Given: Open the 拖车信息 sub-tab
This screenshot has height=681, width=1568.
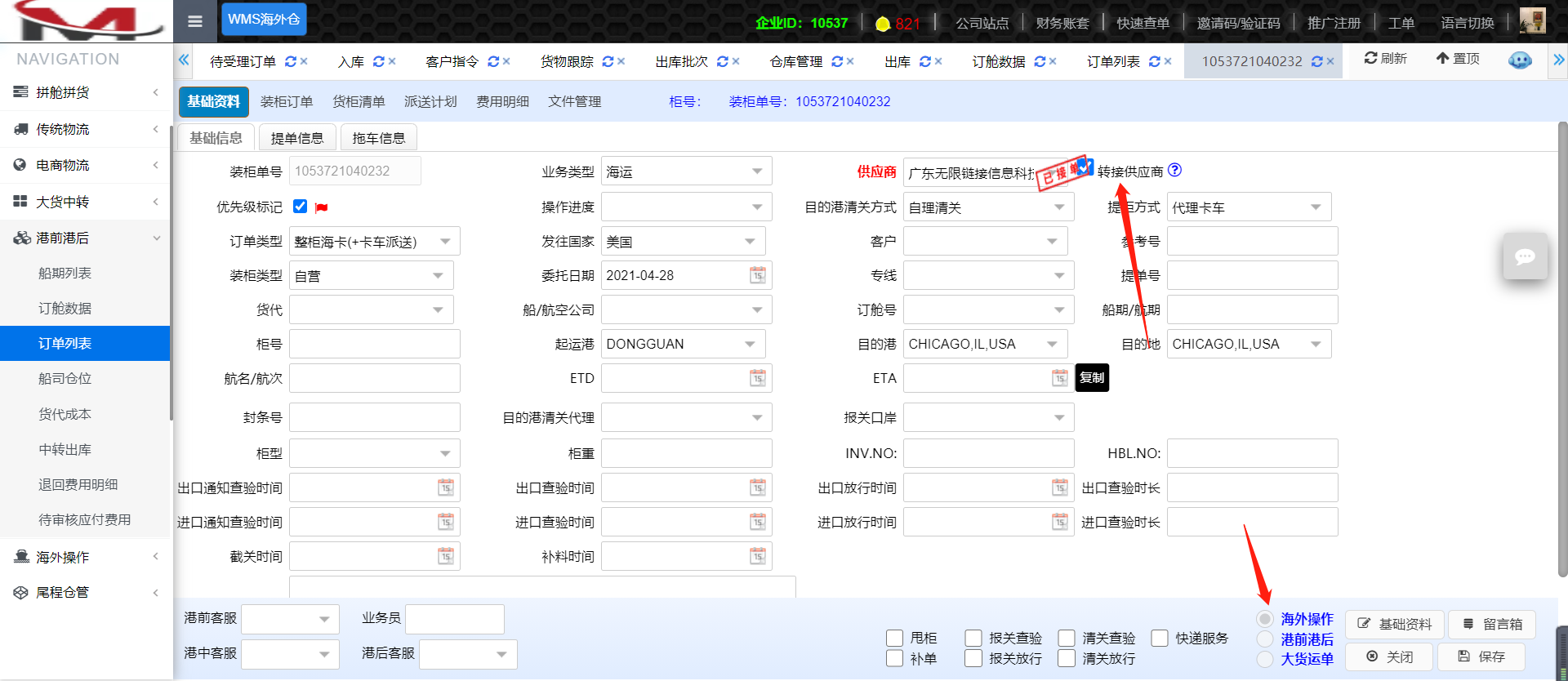Looking at the screenshot, I should (x=379, y=138).
